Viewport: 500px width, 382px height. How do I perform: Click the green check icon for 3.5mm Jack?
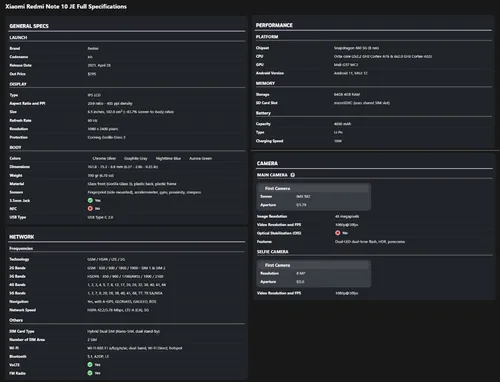(x=90, y=200)
